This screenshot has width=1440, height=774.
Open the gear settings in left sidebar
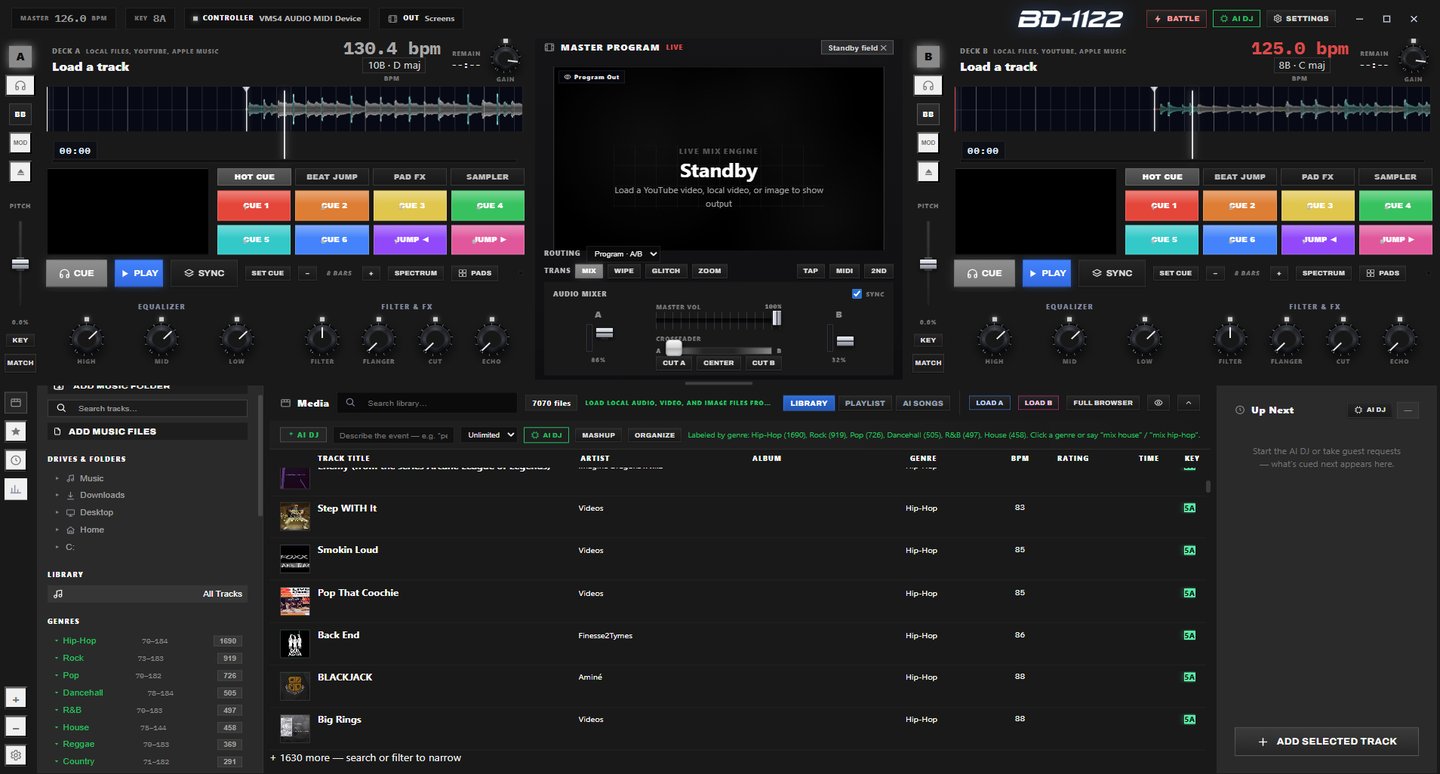[x=16, y=755]
